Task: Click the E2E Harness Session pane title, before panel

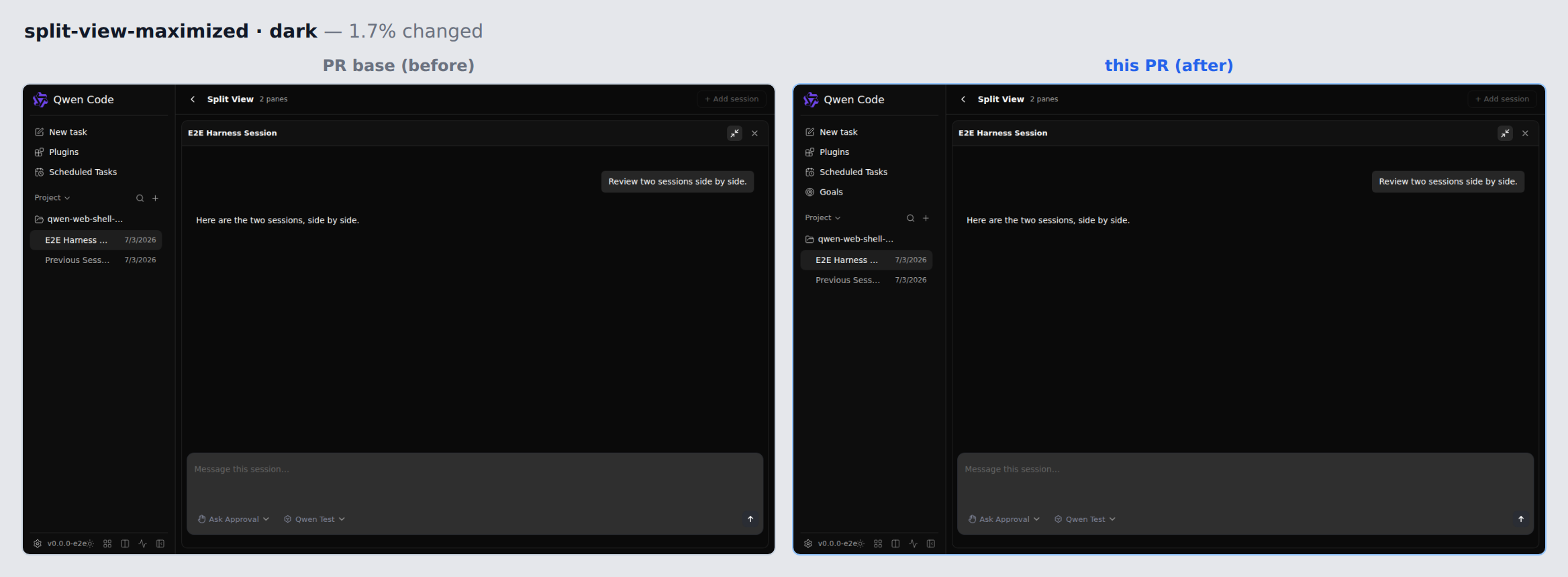Action: click(x=232, y=134)
